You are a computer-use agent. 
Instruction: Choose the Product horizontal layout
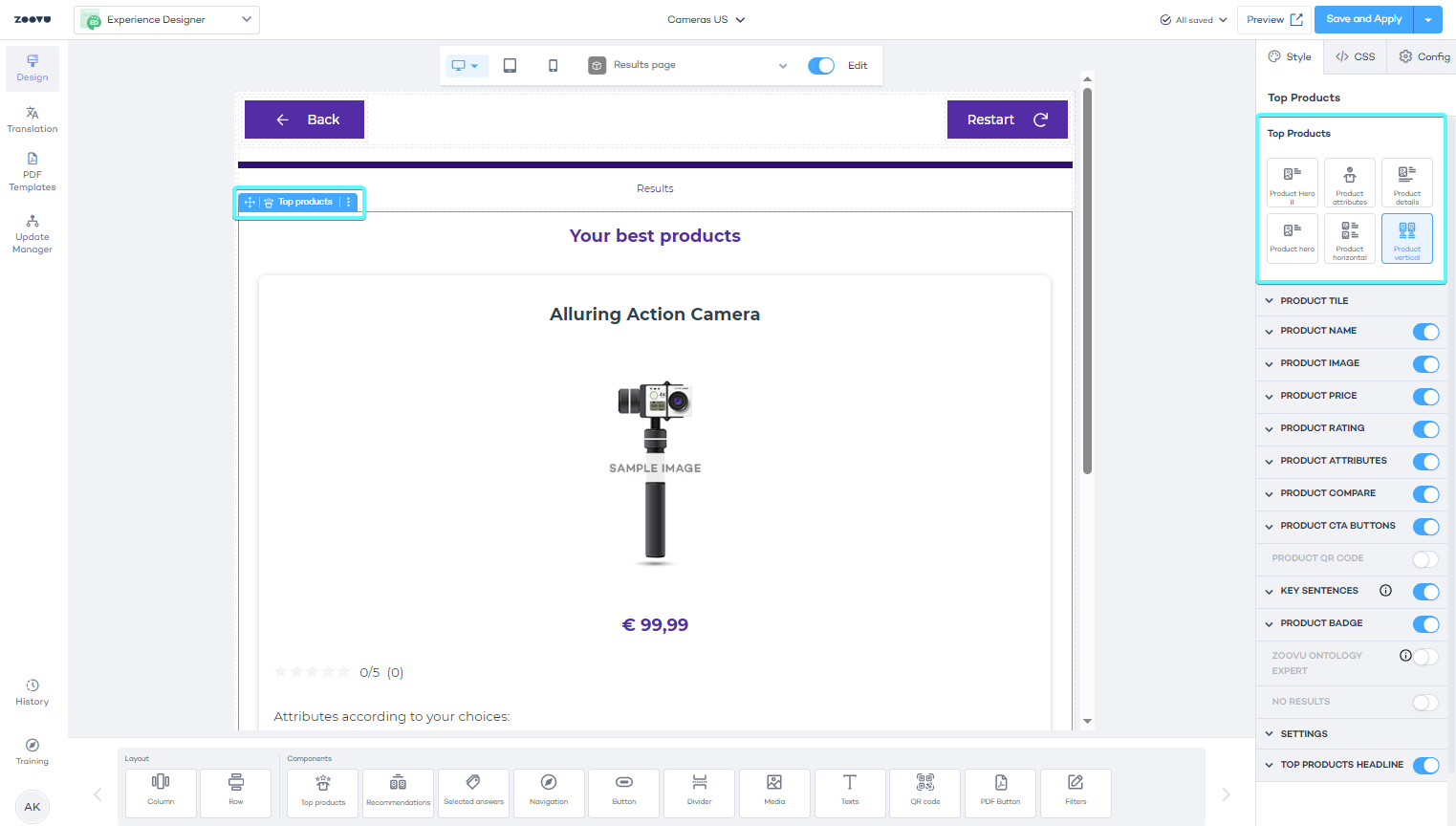[x=1349, y=238]
